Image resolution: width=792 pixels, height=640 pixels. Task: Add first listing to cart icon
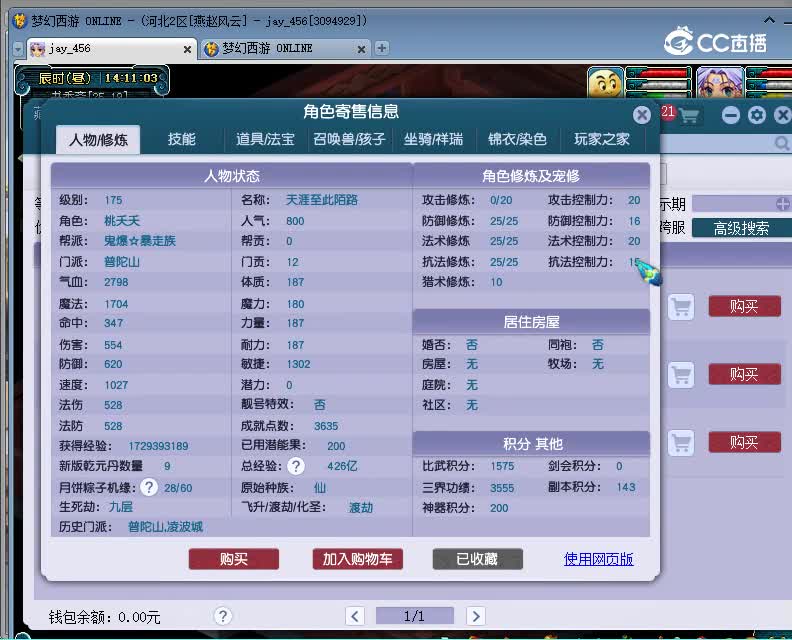pyautogui.click(x=681, y=307)
